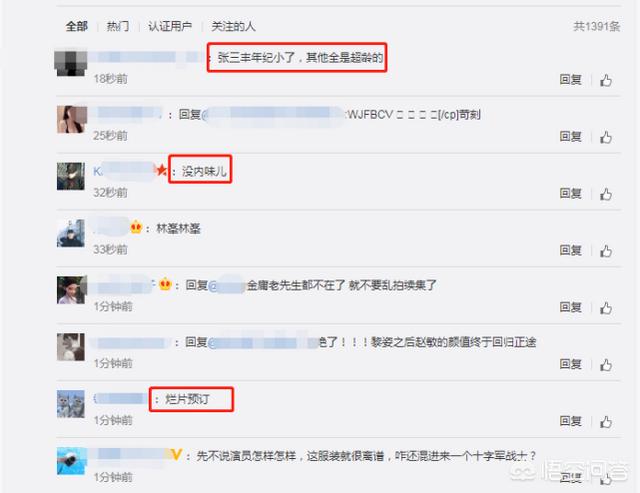Screen dimensions: 640x493
Task: Click avatar beside the 十字军战士 comment
Action: point(72,461)
